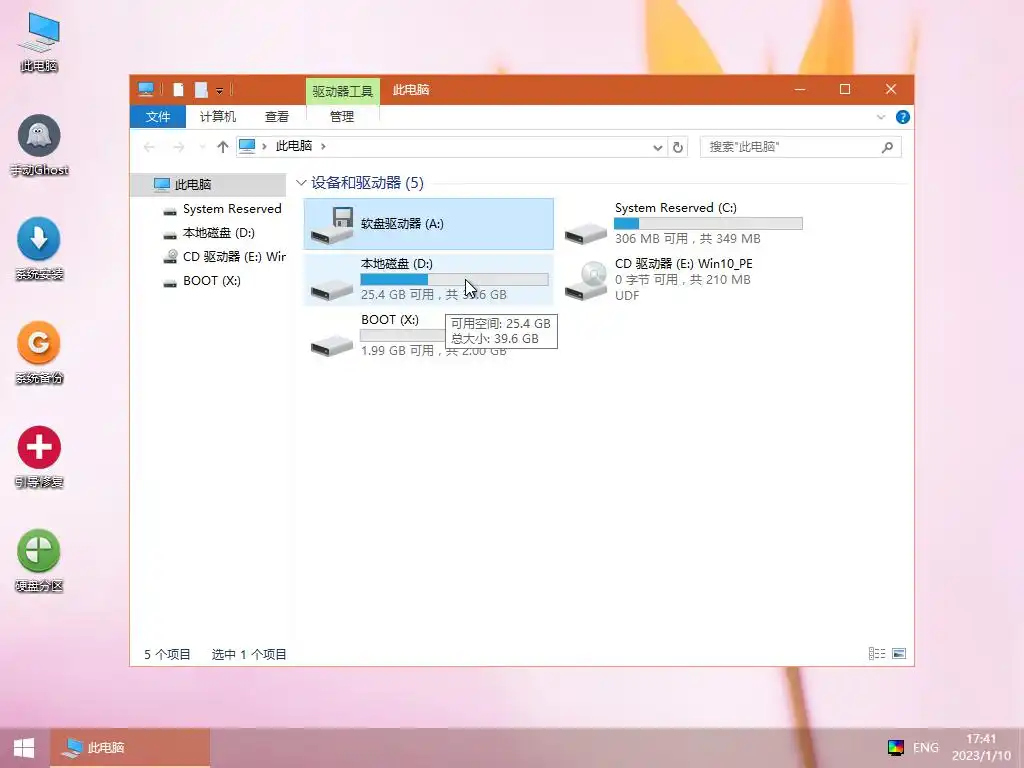This screenshot has height=768, width=1024.
Task: Collapse the 设备和驱动器 group
Action: click(x=301, y=183)
